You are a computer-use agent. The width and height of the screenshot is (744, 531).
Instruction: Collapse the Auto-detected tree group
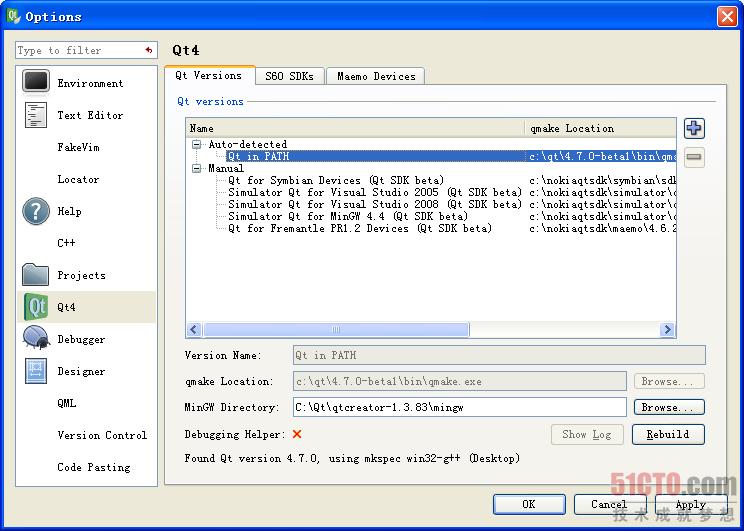point(196,144)
